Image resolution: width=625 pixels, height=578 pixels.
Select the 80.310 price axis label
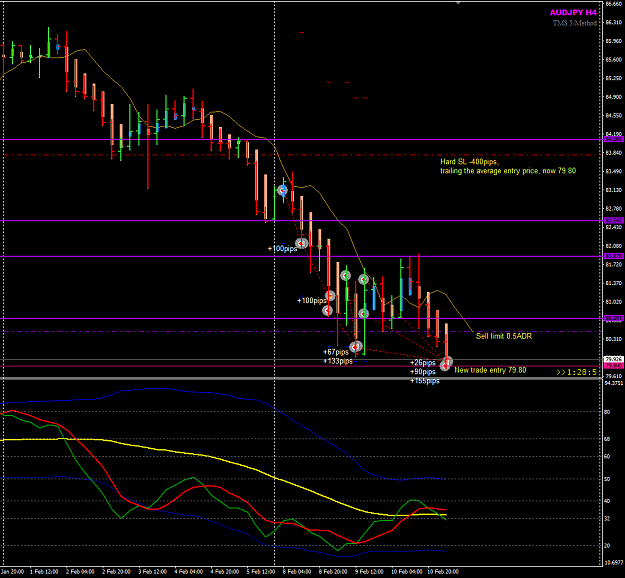pyautogui.click(x=613, y=339)
